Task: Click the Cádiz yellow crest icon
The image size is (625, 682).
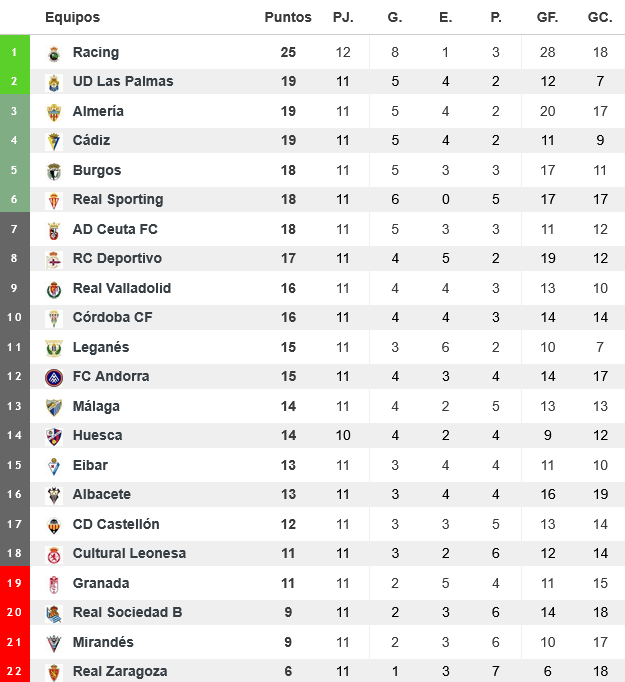Action: (54, 141)
